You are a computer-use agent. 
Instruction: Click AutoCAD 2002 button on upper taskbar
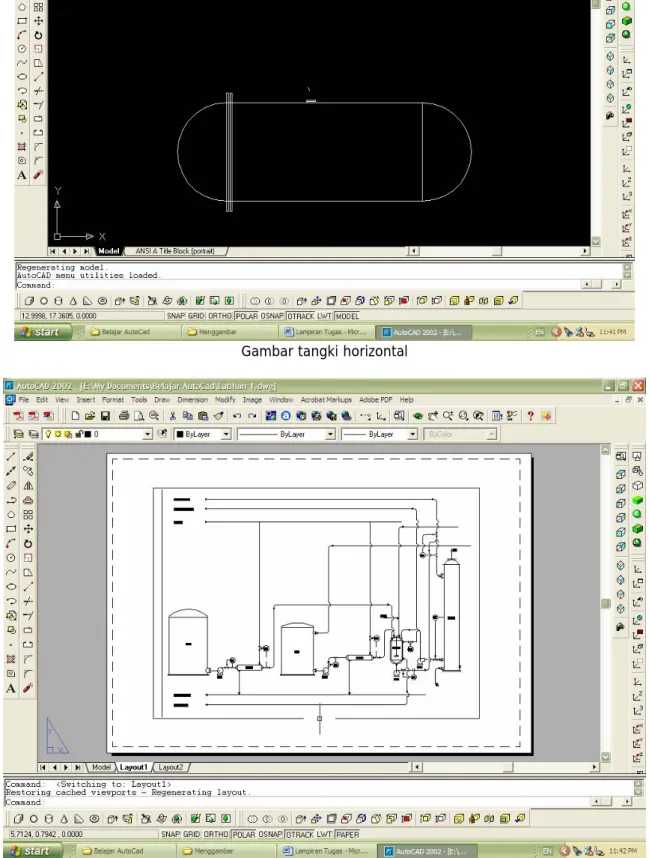pyautogui.click(x=422, y=332)
